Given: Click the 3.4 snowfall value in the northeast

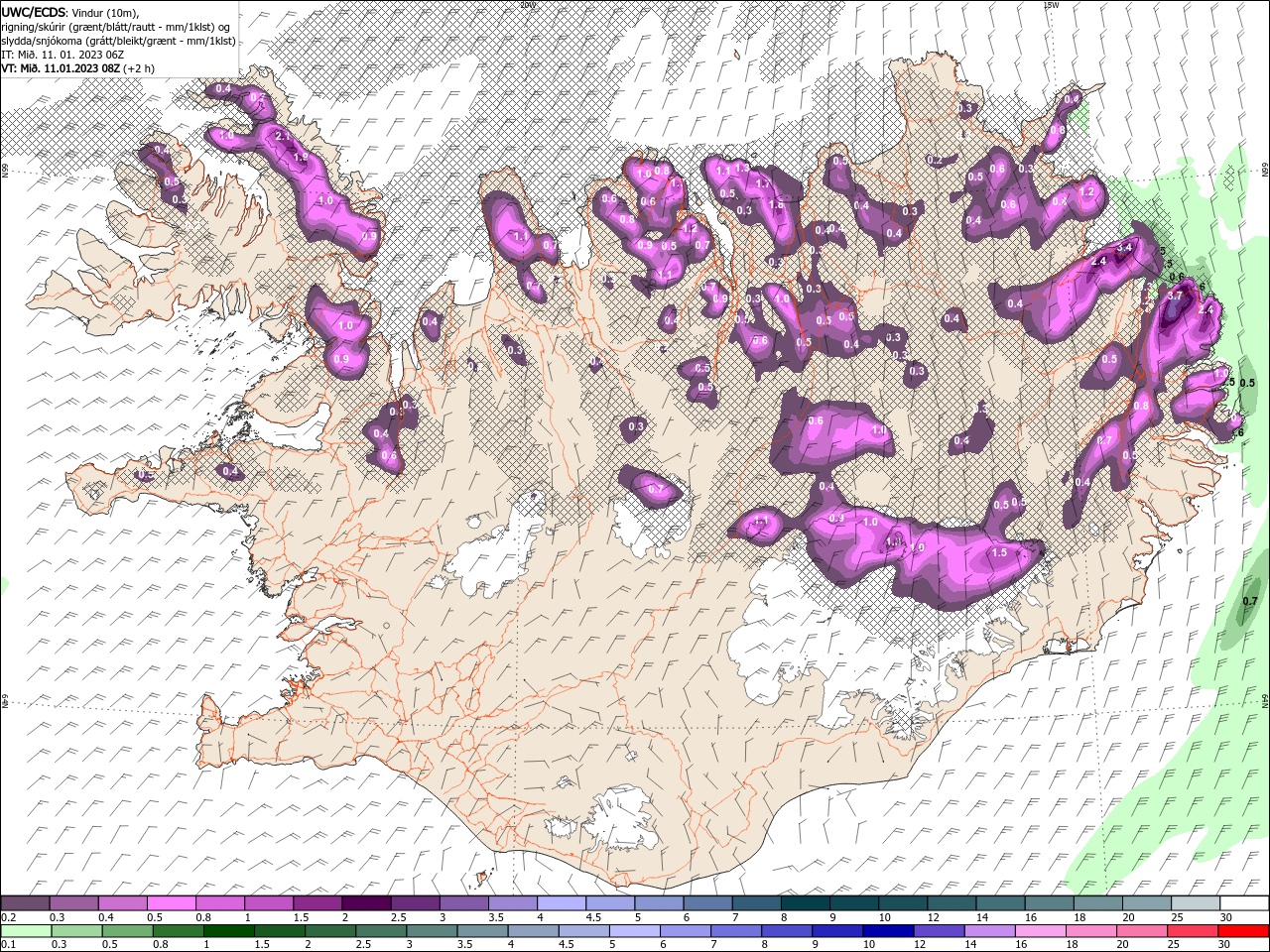Looking at the screenshot, I should point(1125,247).
